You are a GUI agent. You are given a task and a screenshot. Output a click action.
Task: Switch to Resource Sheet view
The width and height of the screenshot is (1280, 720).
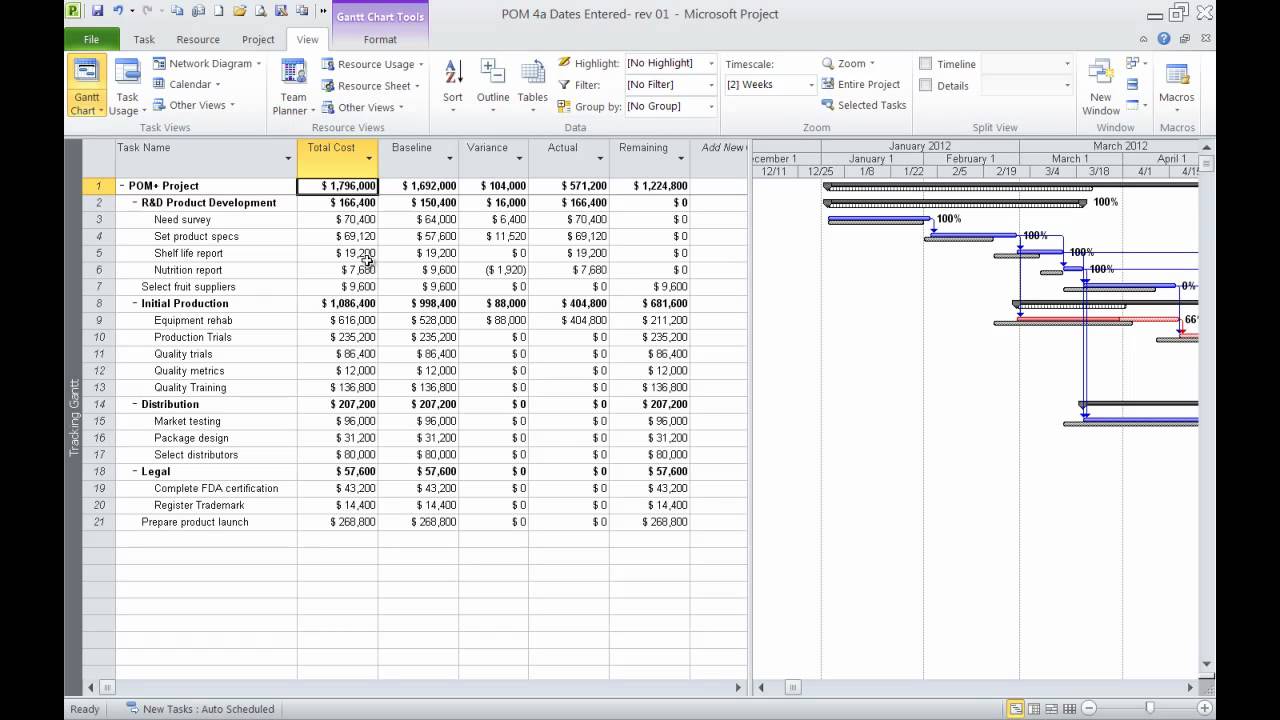pos(370,86)
